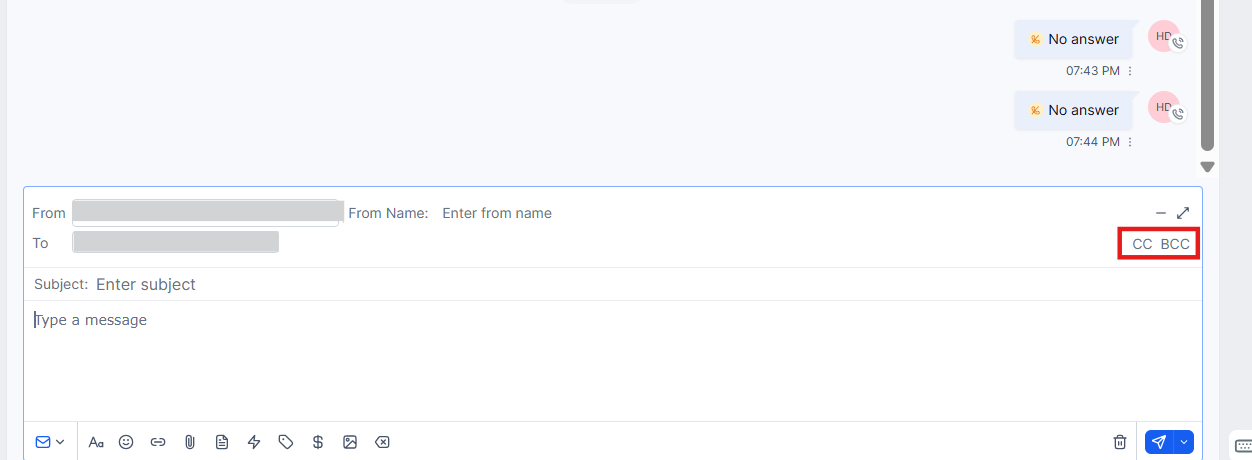Expand the send options dropdown arrow
This screenshot has height=460, width=1252.
click(1185, 442)
